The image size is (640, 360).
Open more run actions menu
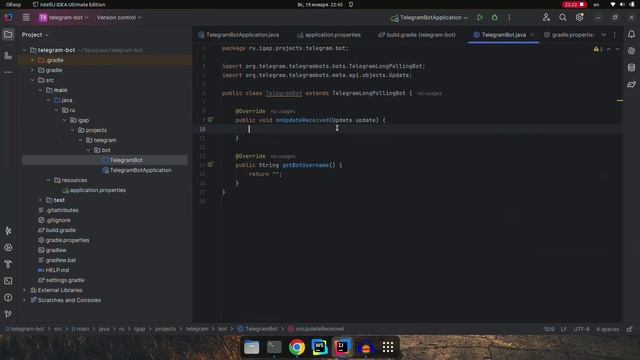coord(509,18)
